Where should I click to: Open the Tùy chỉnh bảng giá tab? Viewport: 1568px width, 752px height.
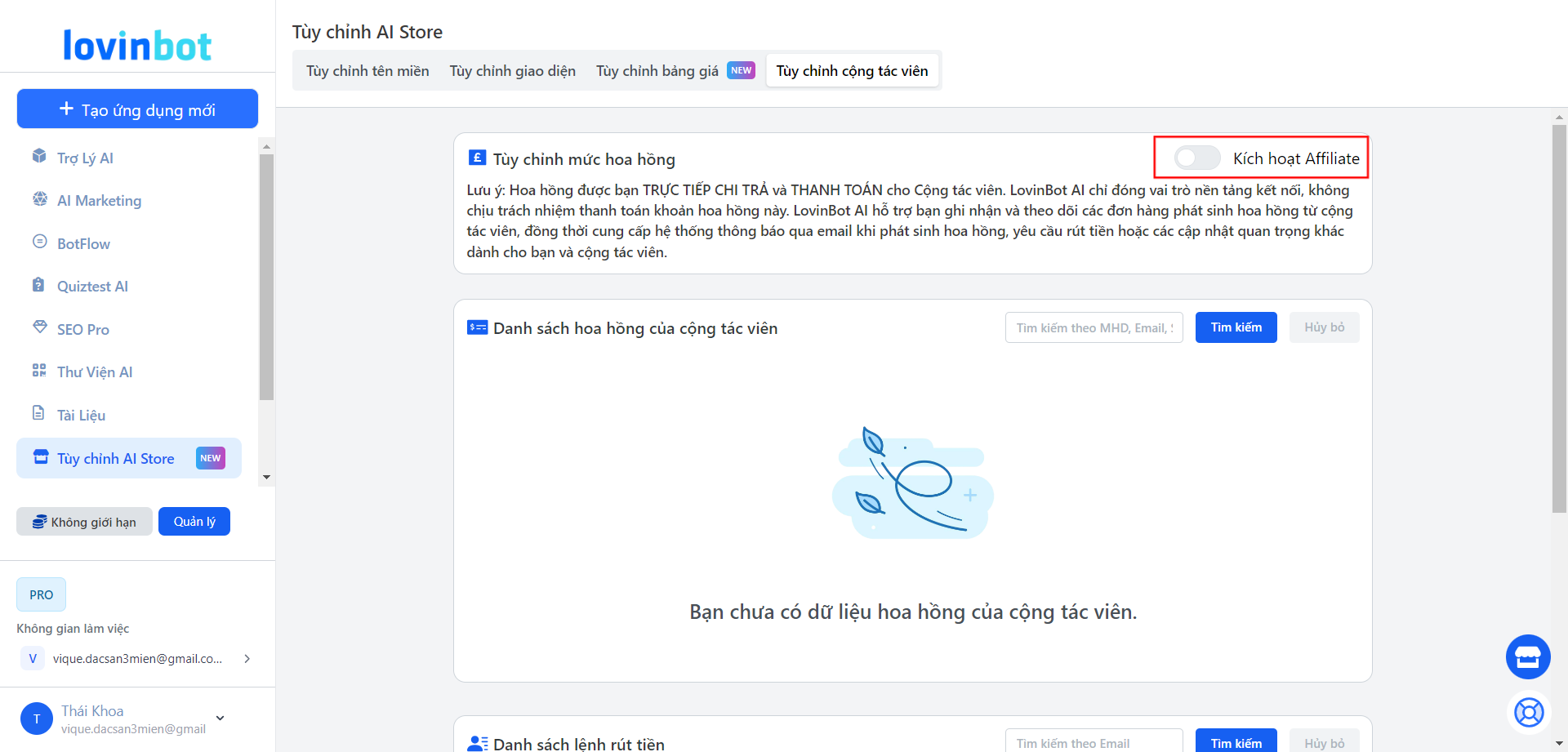(657, 71)
